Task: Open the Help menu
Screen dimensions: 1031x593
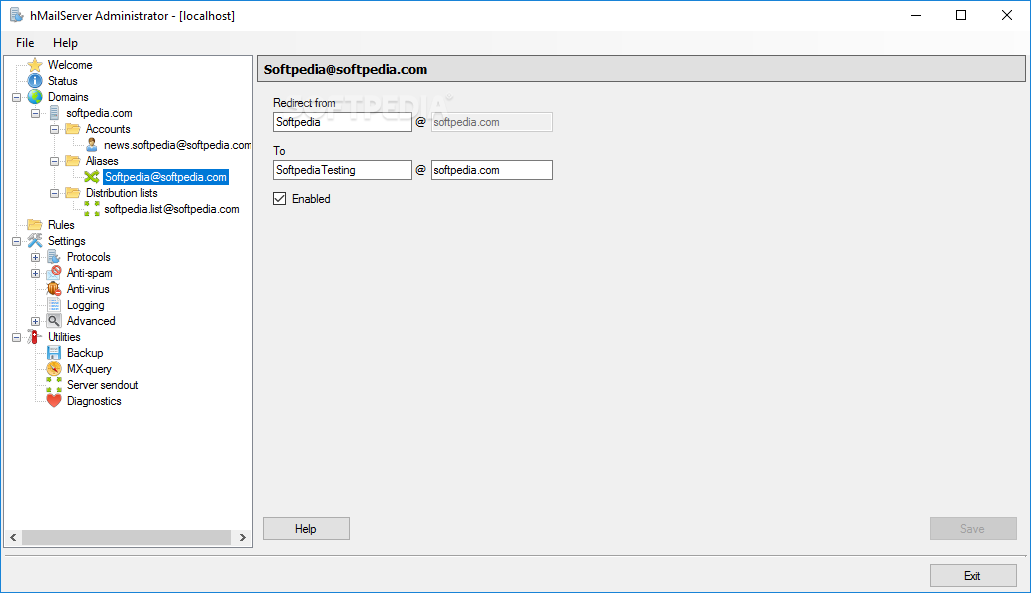Action: pyautogui.click(x=65, y=43)
